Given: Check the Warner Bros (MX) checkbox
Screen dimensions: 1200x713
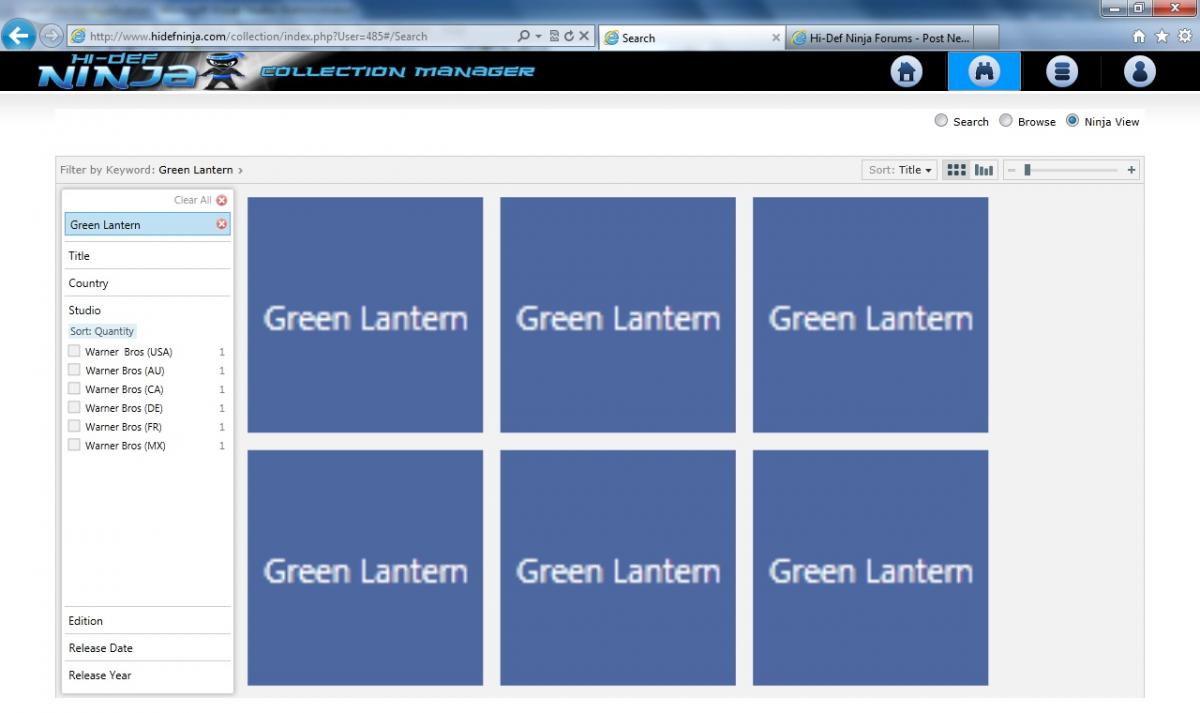Looking at the screenshot, I should click(74, 445).
